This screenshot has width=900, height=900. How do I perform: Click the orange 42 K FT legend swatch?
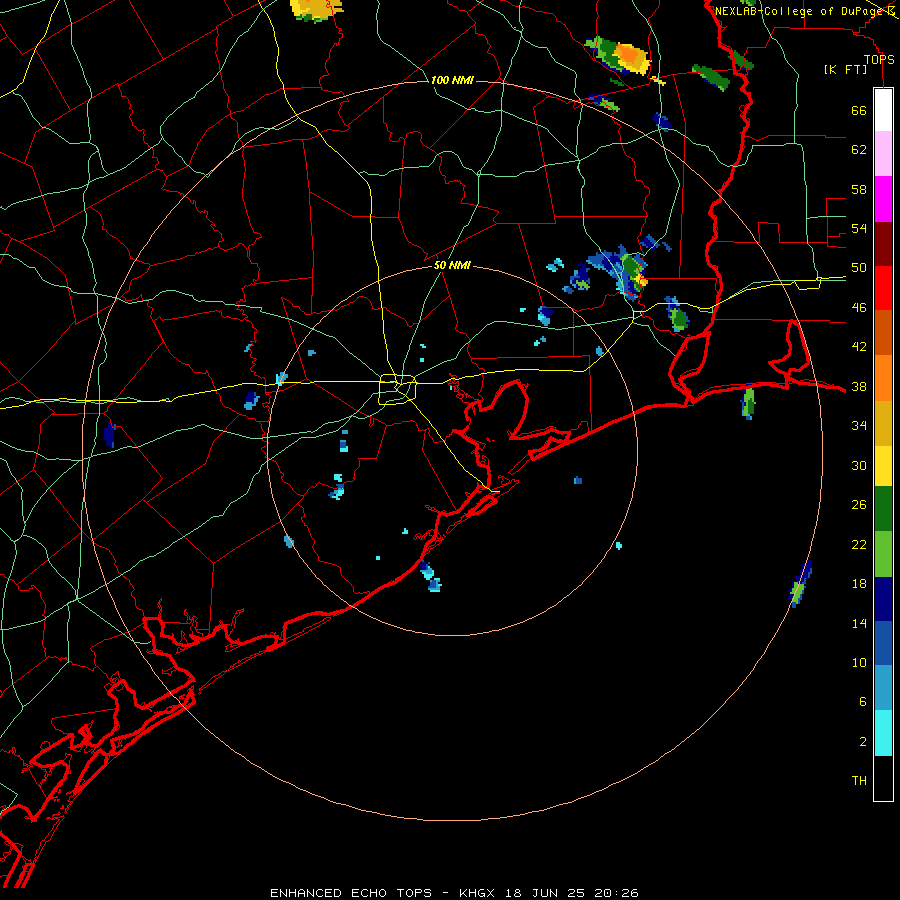883,377
